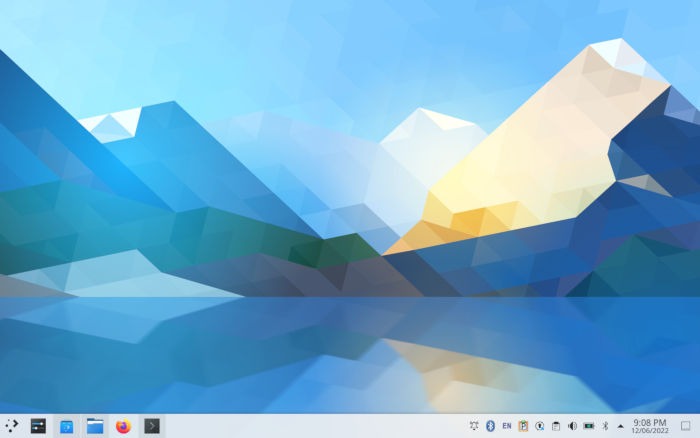
Task: Show battery and power status
Action: [588, 426]
